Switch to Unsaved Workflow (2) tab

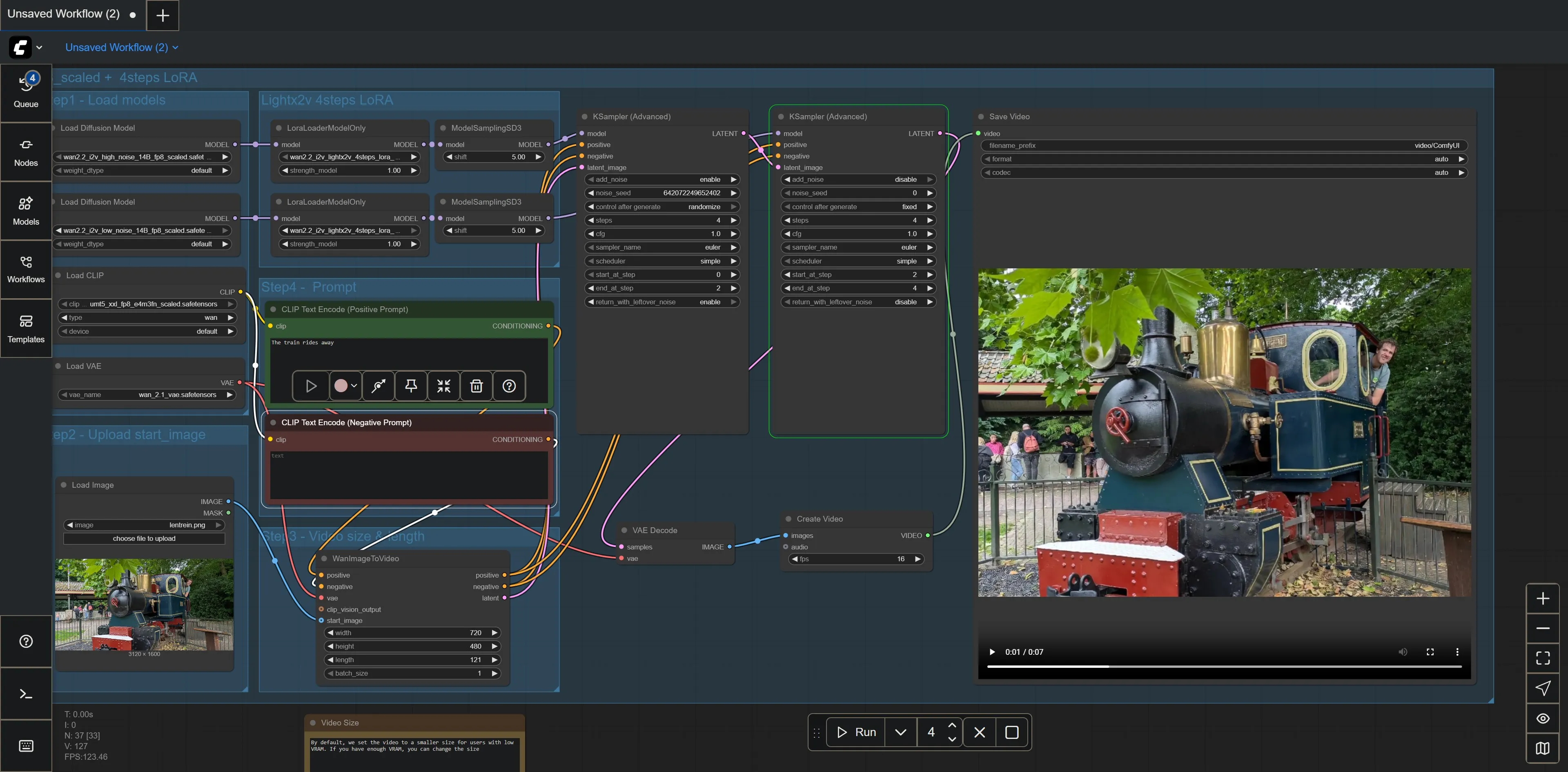72,15
